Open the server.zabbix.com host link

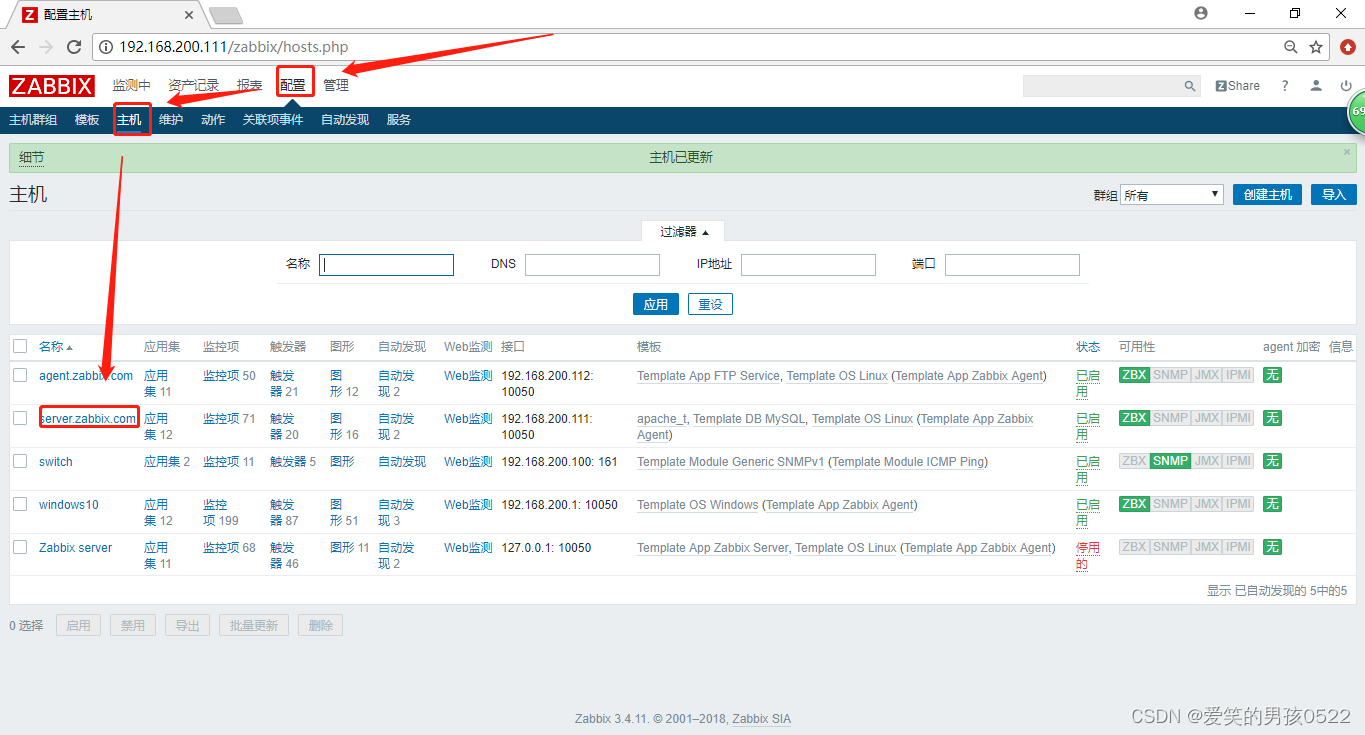[88, 418]
